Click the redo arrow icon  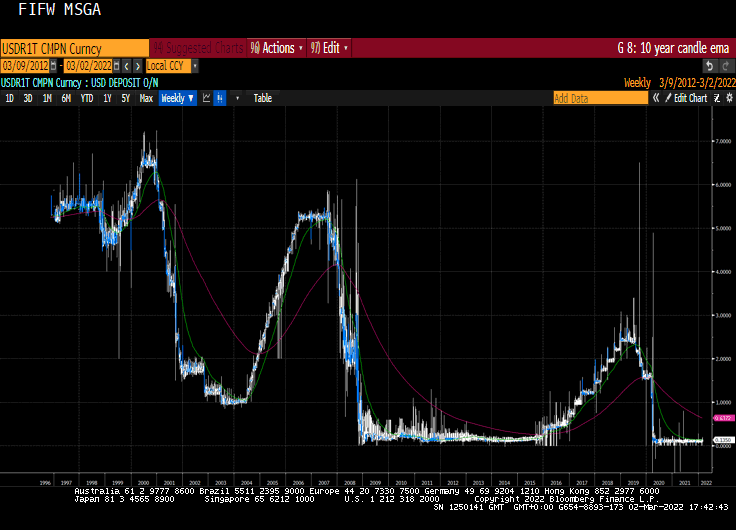[x=724, y=65]
